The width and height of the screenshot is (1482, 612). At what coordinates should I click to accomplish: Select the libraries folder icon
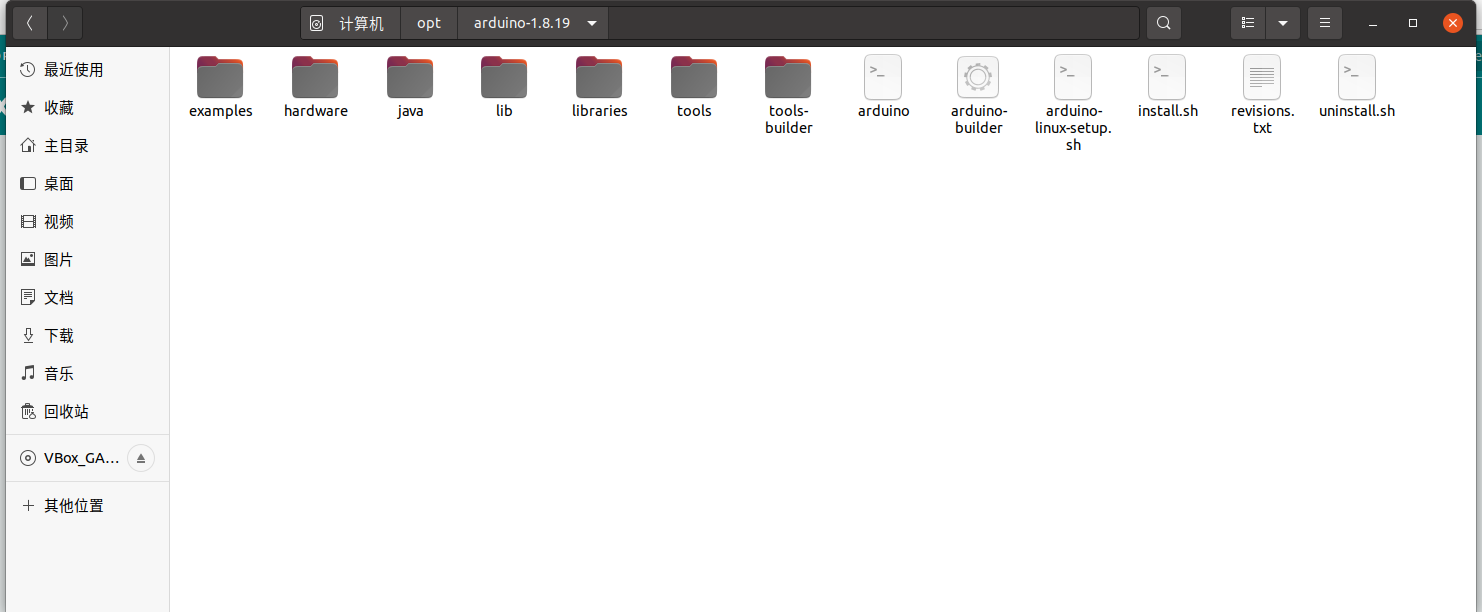pos(599,77)
